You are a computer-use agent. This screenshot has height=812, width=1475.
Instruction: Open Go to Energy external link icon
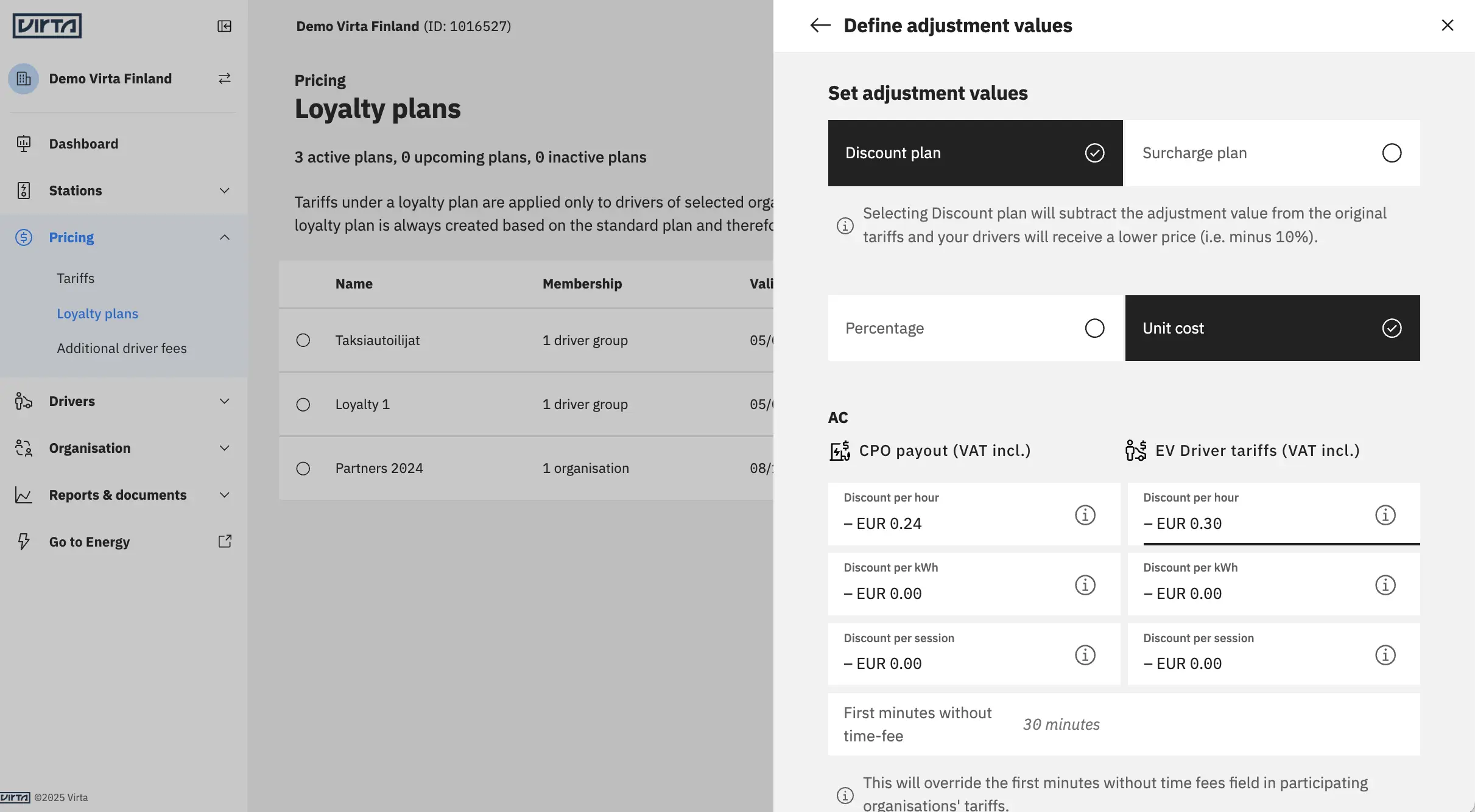(x=225, y=541)
